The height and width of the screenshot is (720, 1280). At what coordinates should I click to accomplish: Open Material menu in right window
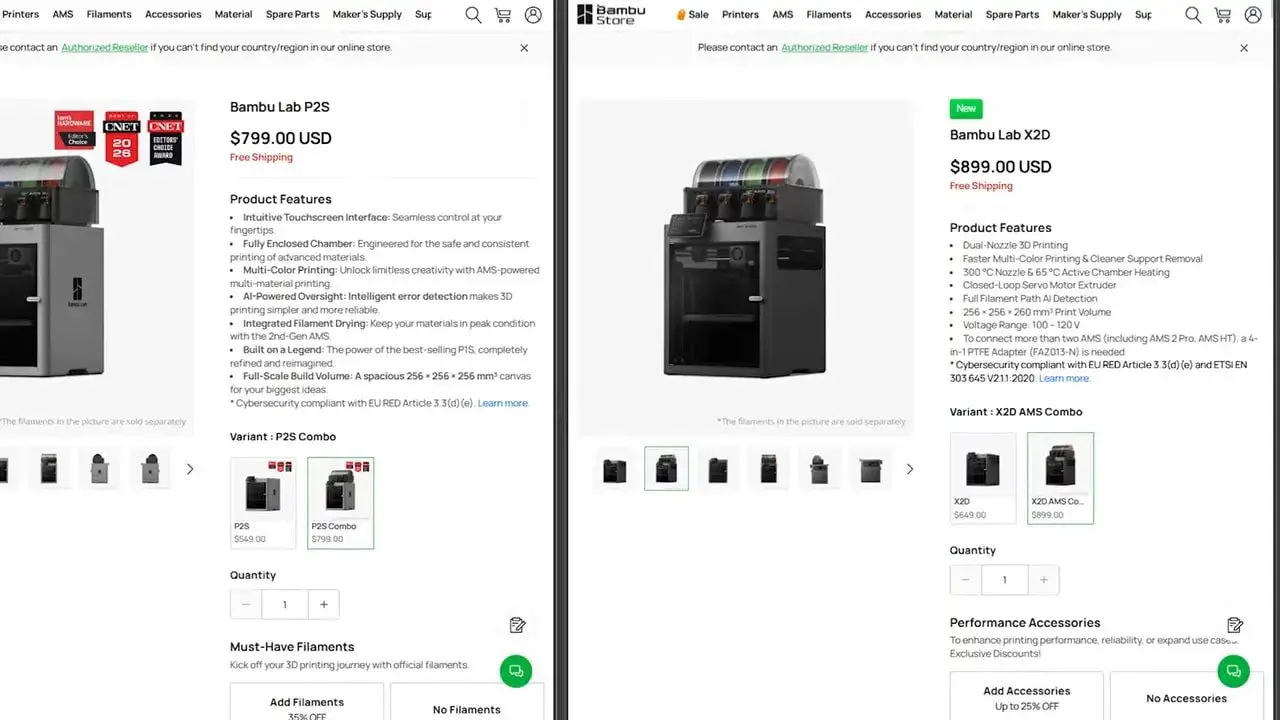(953, 15)
